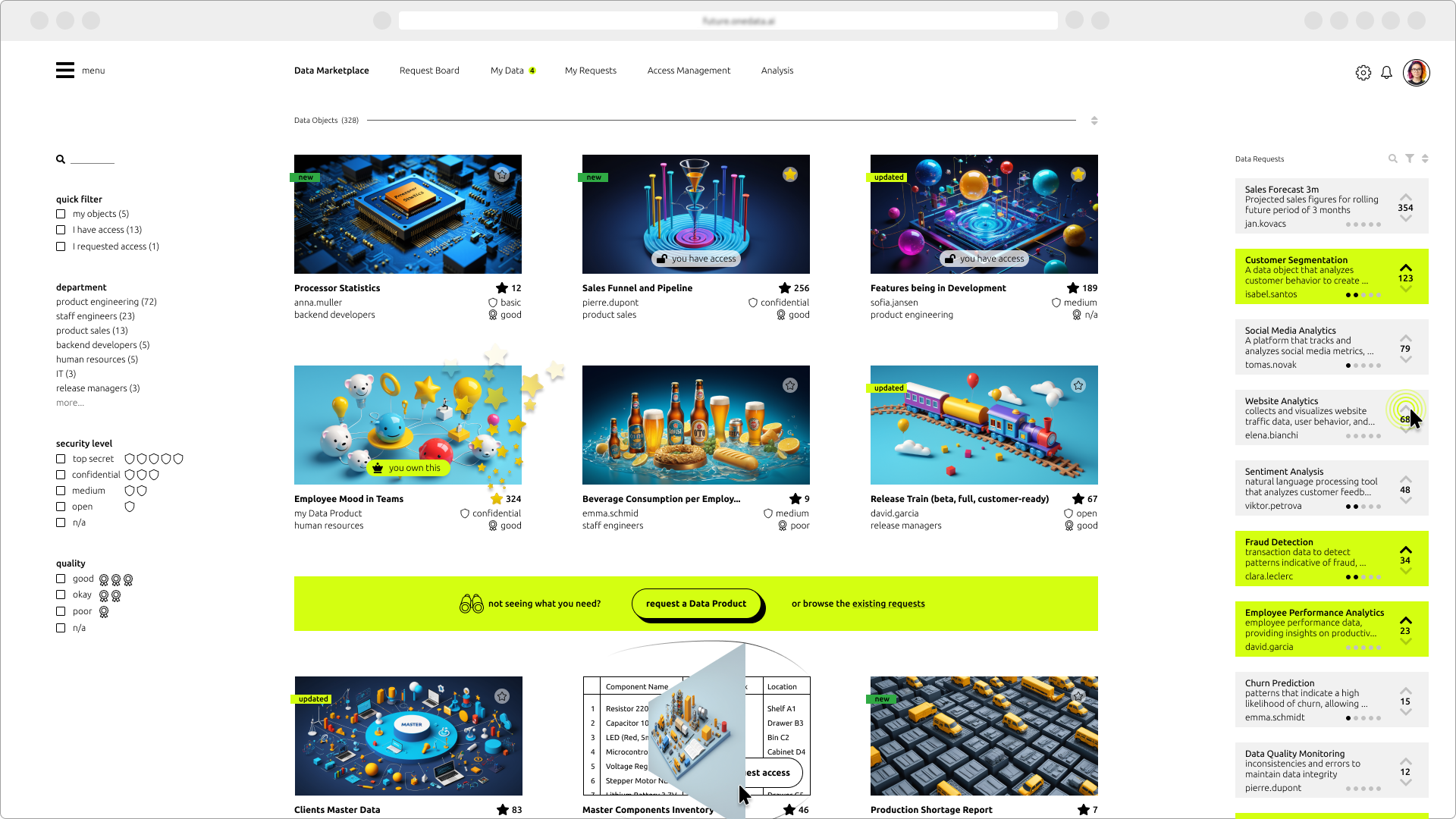1456x819 pixels.
Task: Open the filter icon in Data Requests
Action: pos(1410,158)
